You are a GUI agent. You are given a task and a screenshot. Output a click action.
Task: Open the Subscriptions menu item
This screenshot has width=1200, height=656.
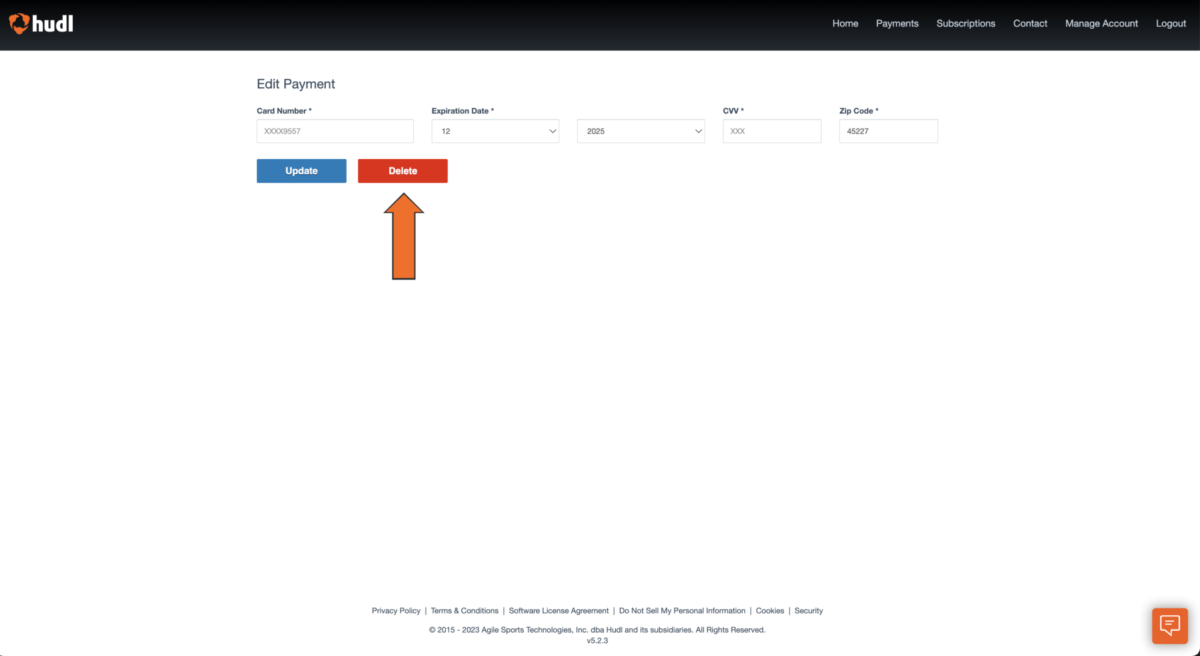(x=965, y=23)
